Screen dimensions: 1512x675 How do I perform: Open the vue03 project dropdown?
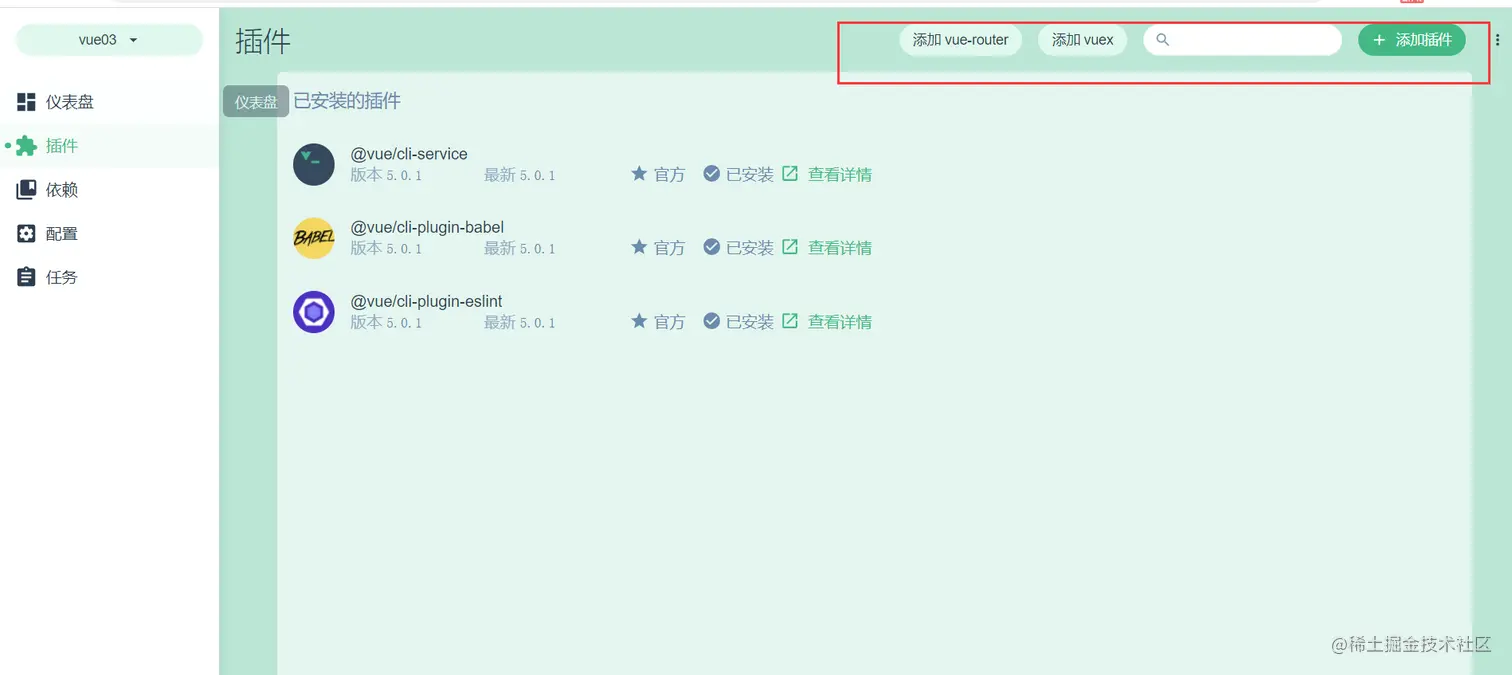click(109, 40)
